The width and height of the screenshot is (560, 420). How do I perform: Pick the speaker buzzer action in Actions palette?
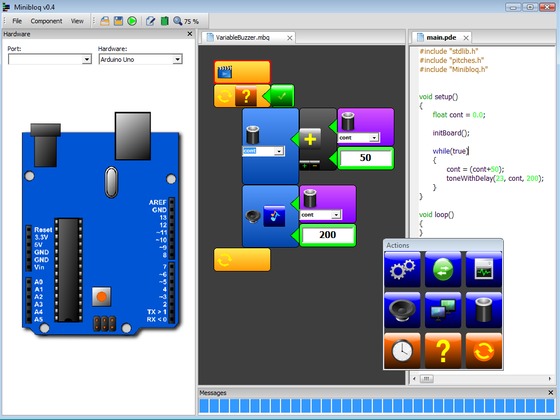(x=402, y=310)
